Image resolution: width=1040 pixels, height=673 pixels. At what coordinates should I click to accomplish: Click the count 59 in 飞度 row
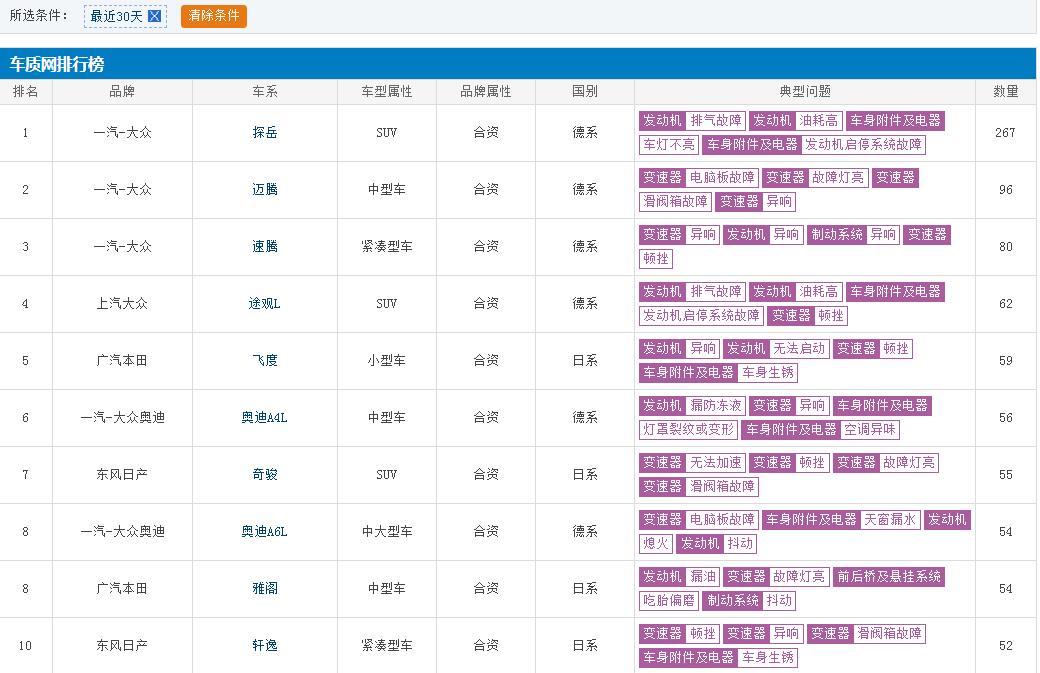[x=1006, y=361]
